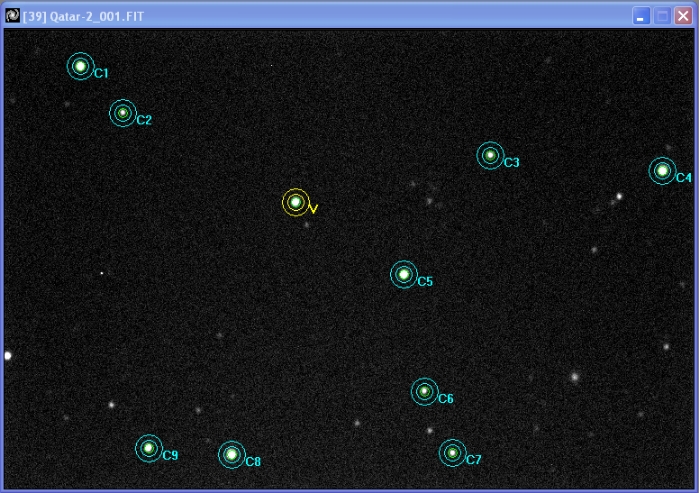Viewport: 699px width, 493px height.
Task: Pick the C9 comparison star aperture
Action: point(148,448)
